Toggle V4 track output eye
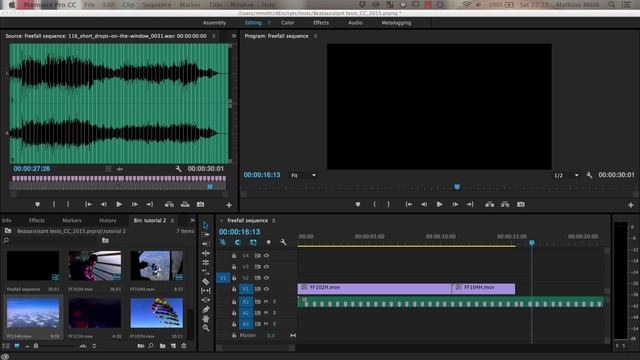The width and height of the screenshot is (640, 360). pyautogui.click(x=266, y=256)
